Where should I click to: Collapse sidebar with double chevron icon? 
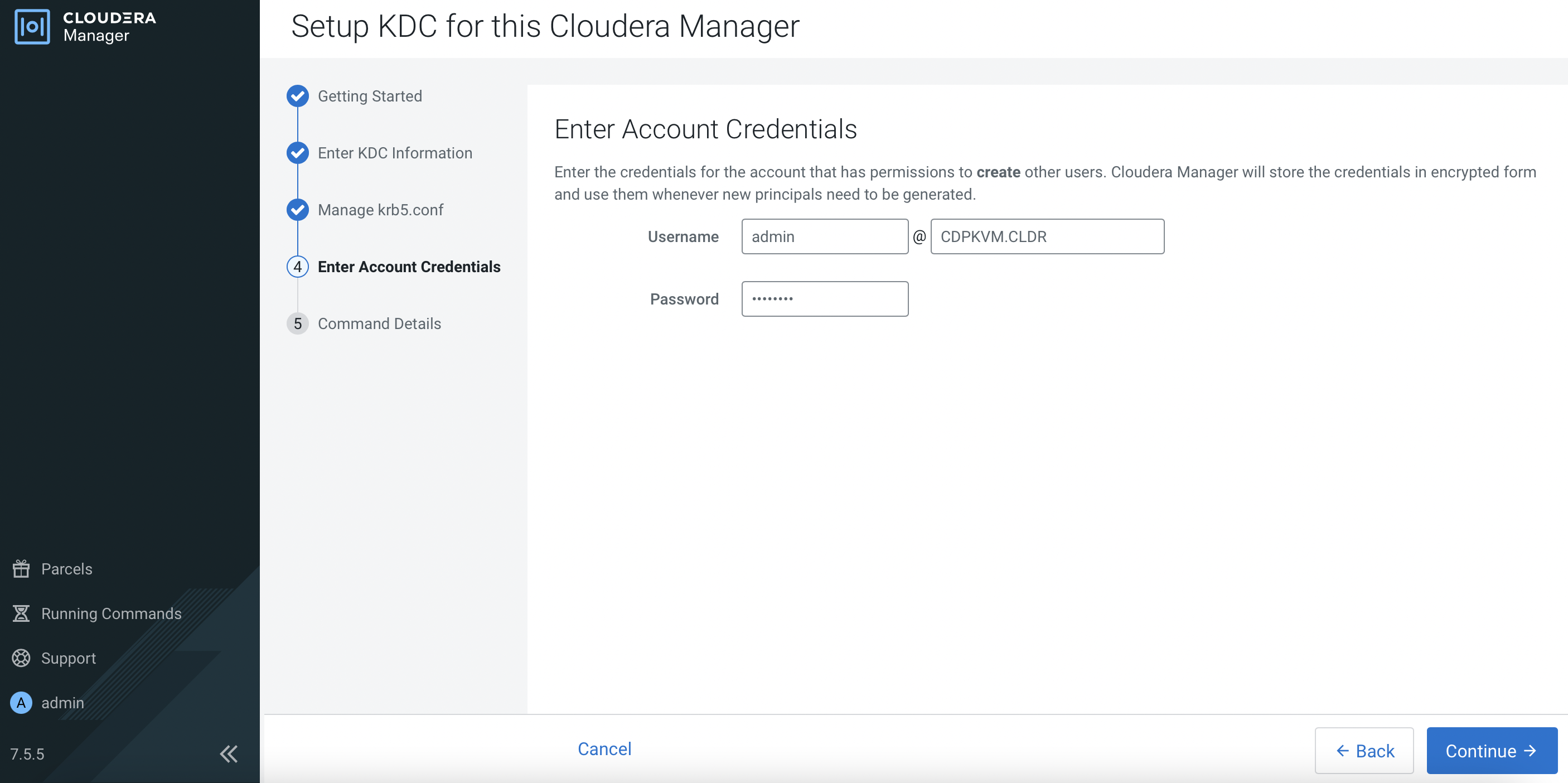pyautogui.click(x=229, y=754)
